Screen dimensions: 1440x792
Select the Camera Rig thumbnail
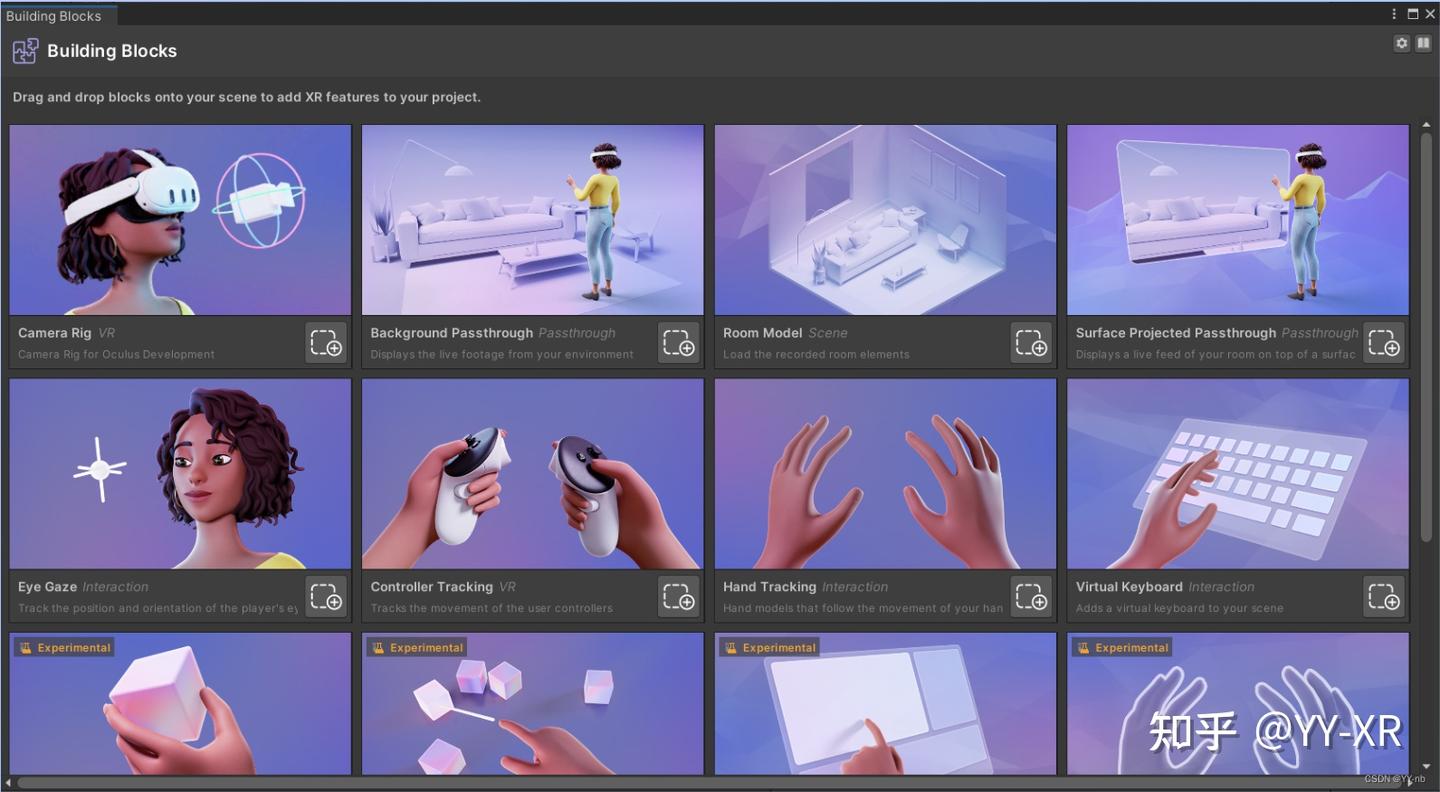coord(180,220)
